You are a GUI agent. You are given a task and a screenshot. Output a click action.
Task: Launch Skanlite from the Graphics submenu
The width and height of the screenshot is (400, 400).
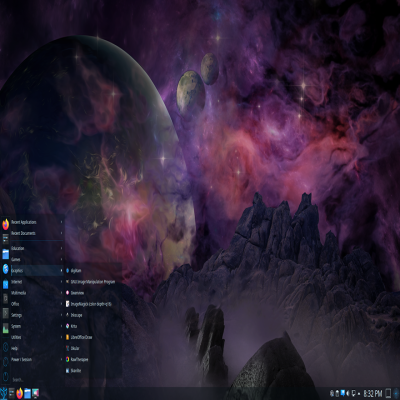pyautogui.click(x=93, y=370)
